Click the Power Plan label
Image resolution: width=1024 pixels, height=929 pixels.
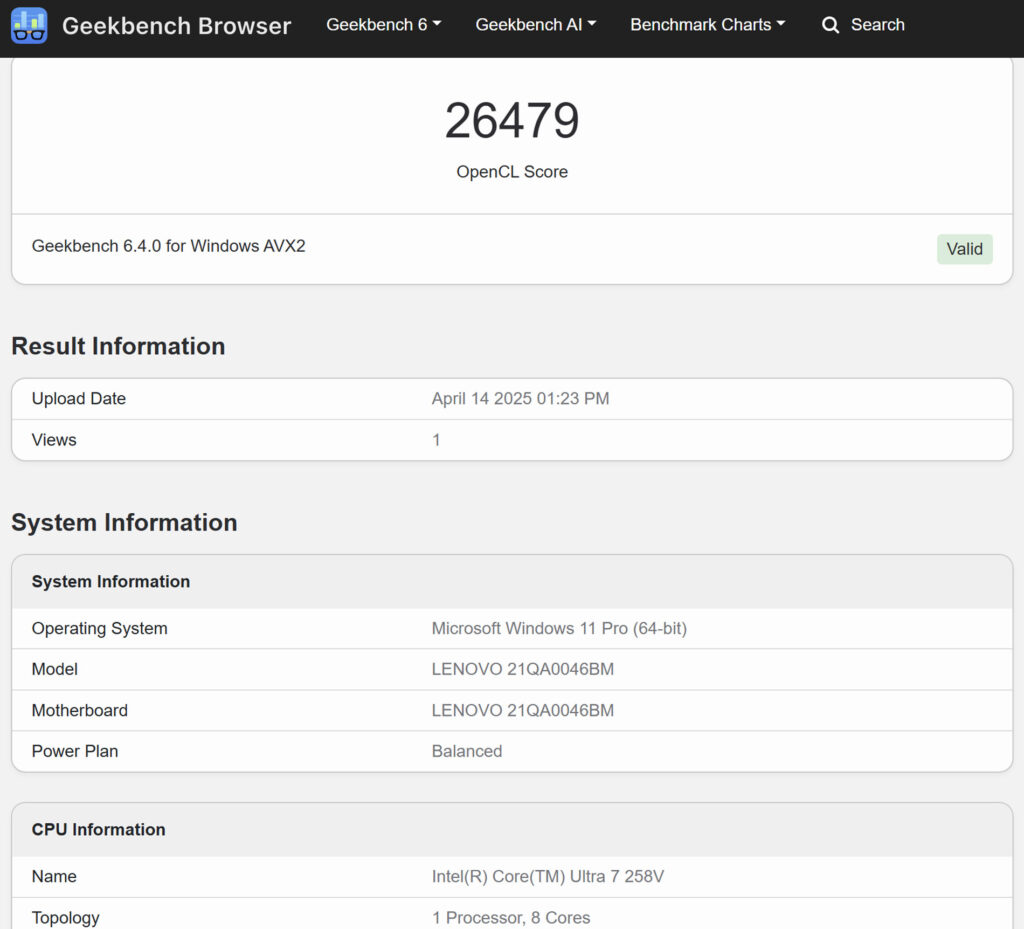point(75,751)
